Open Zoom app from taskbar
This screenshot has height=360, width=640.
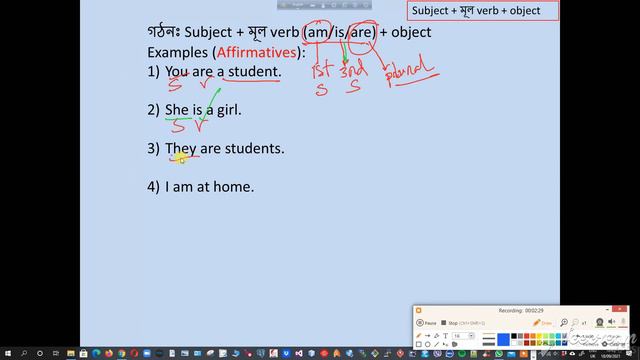[147, 353]
